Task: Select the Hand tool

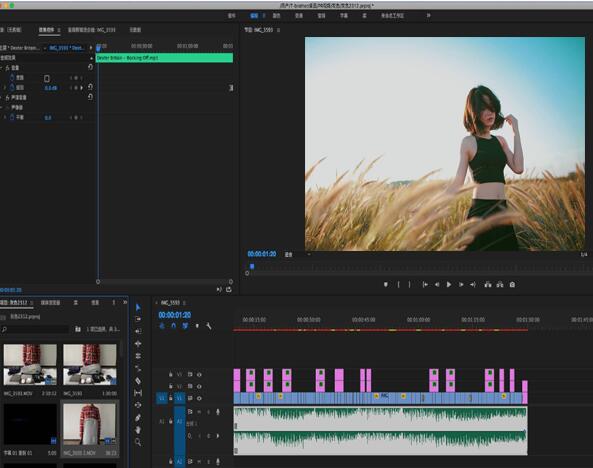Action: (x=138, y=430)
